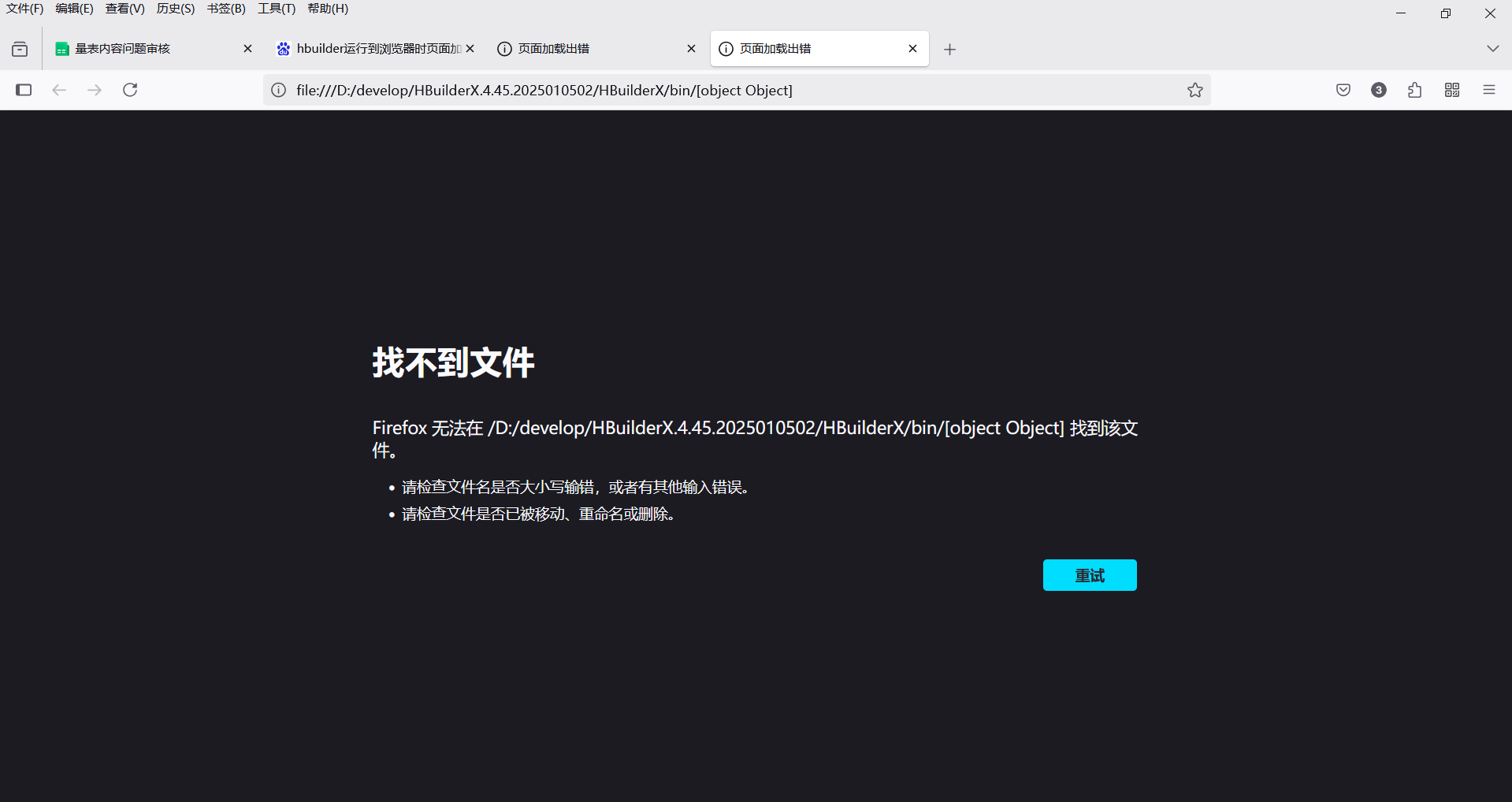Switch to the 量表内容问题审核 tab
1512x802 pixels.
154,49
